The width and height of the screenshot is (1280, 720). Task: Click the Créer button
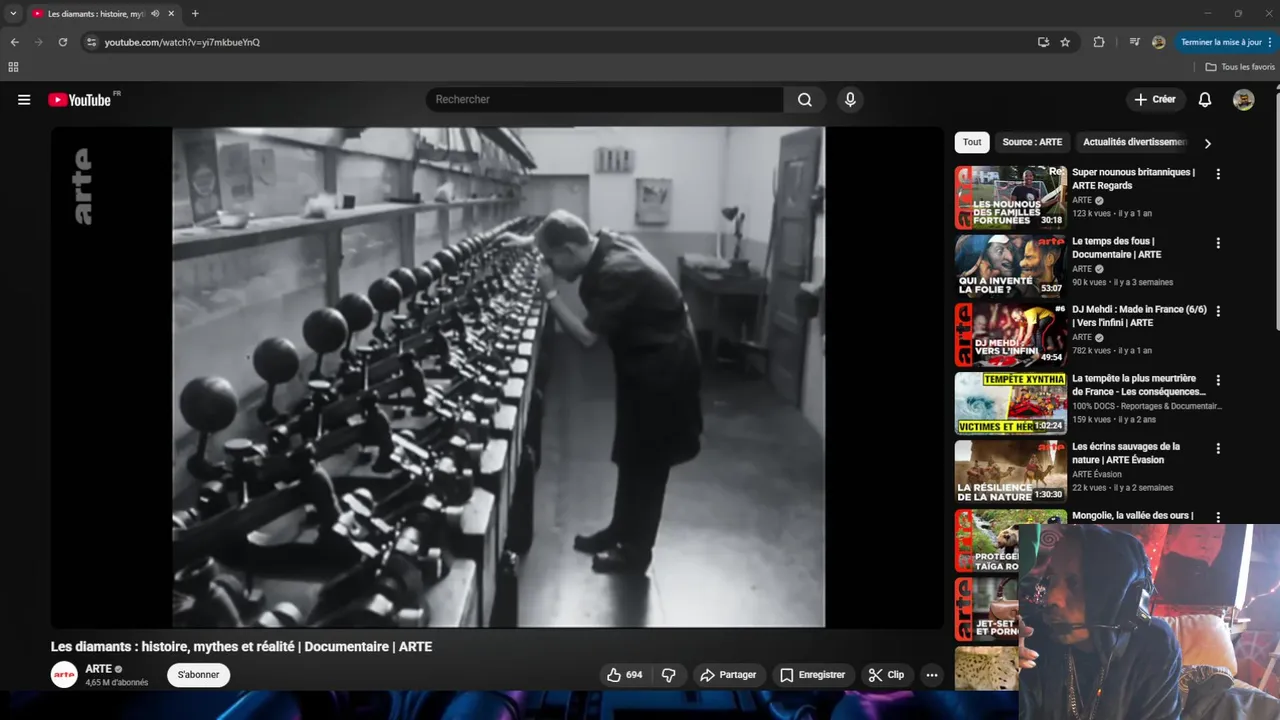click(x=1155, y=100)
